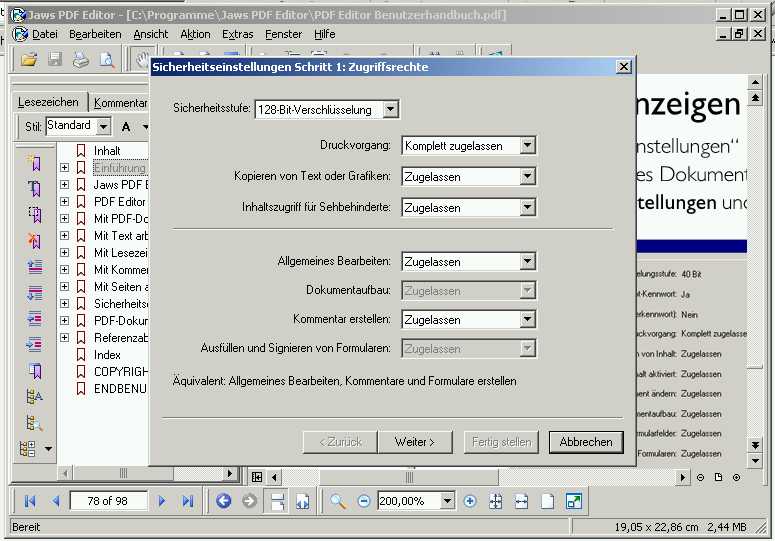Click the bookmark panel horizontal scrollbar thumb
This screenshot has height=541, width=775.
point(123,473)
